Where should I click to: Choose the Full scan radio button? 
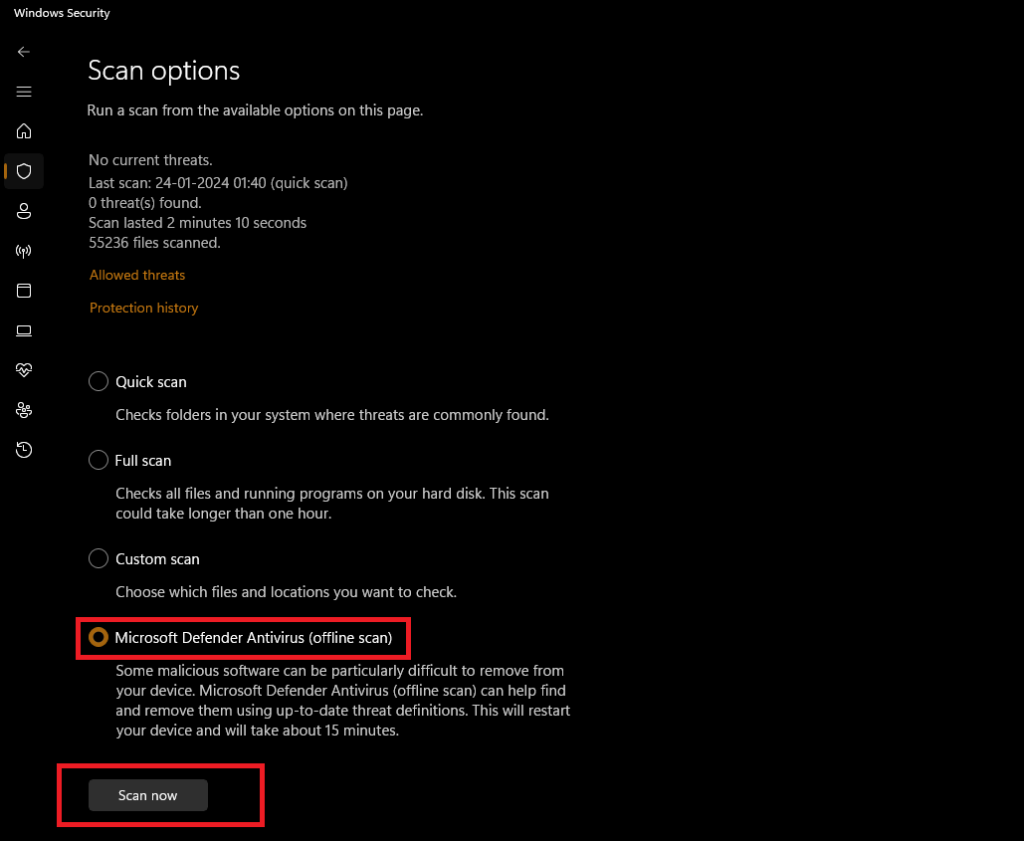[98, 460]
